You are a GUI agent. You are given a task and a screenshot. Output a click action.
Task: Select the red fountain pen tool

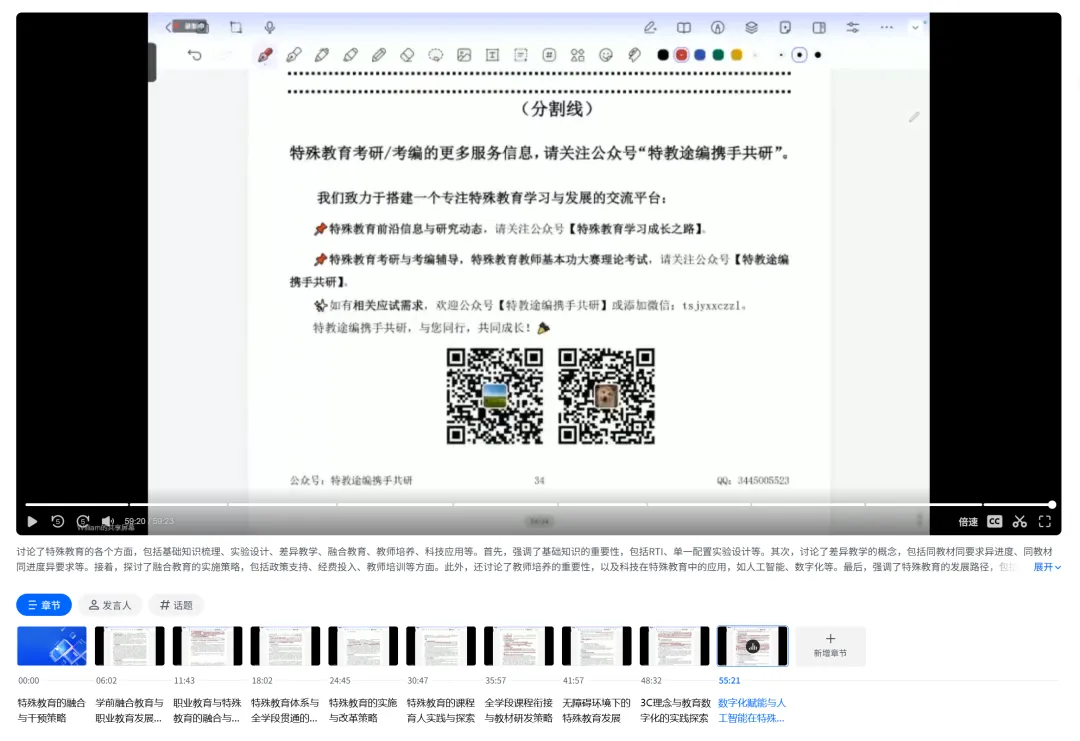click(265, 55)
